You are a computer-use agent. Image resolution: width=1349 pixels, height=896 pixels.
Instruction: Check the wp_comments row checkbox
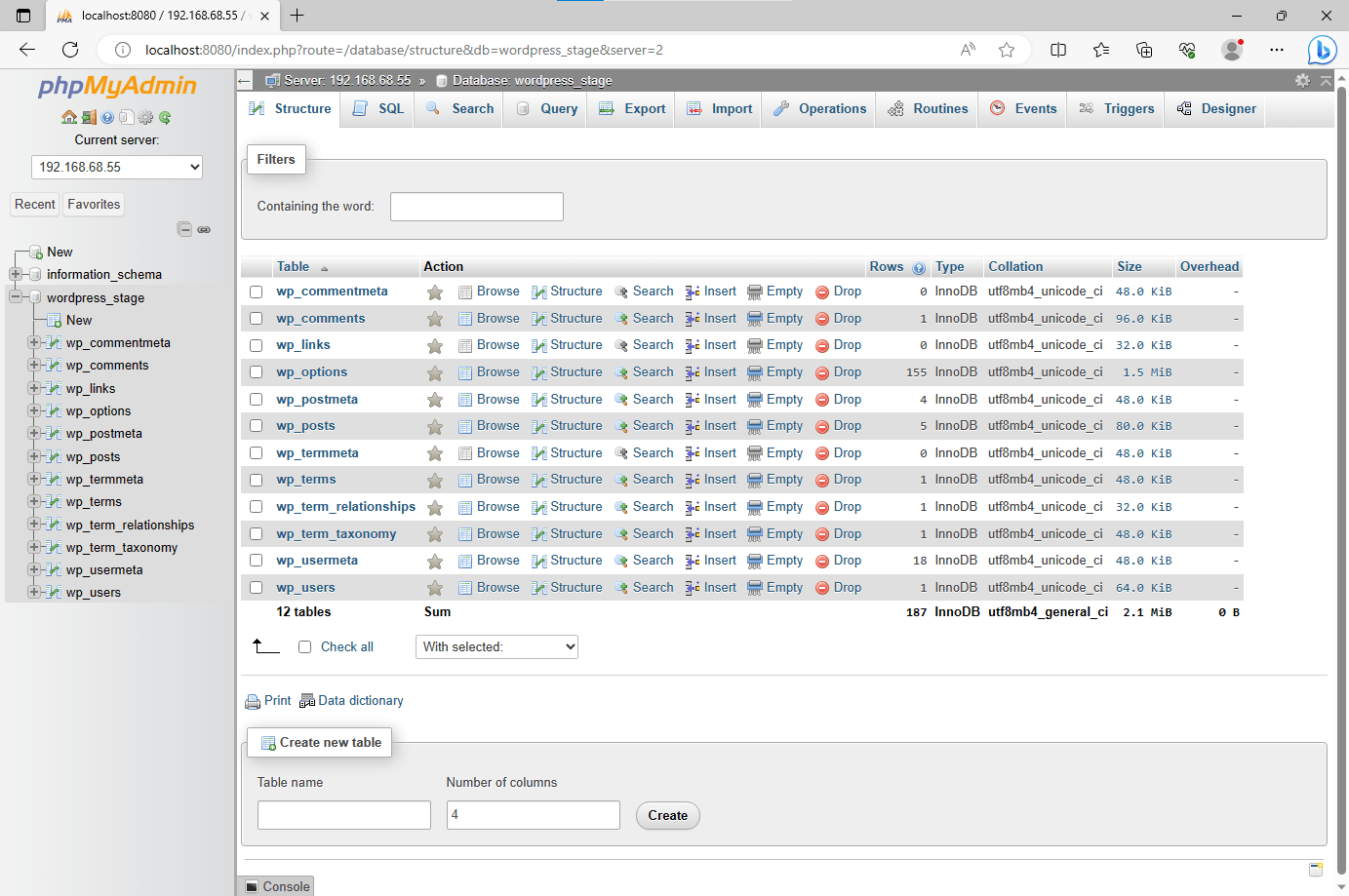coord(256,319)
